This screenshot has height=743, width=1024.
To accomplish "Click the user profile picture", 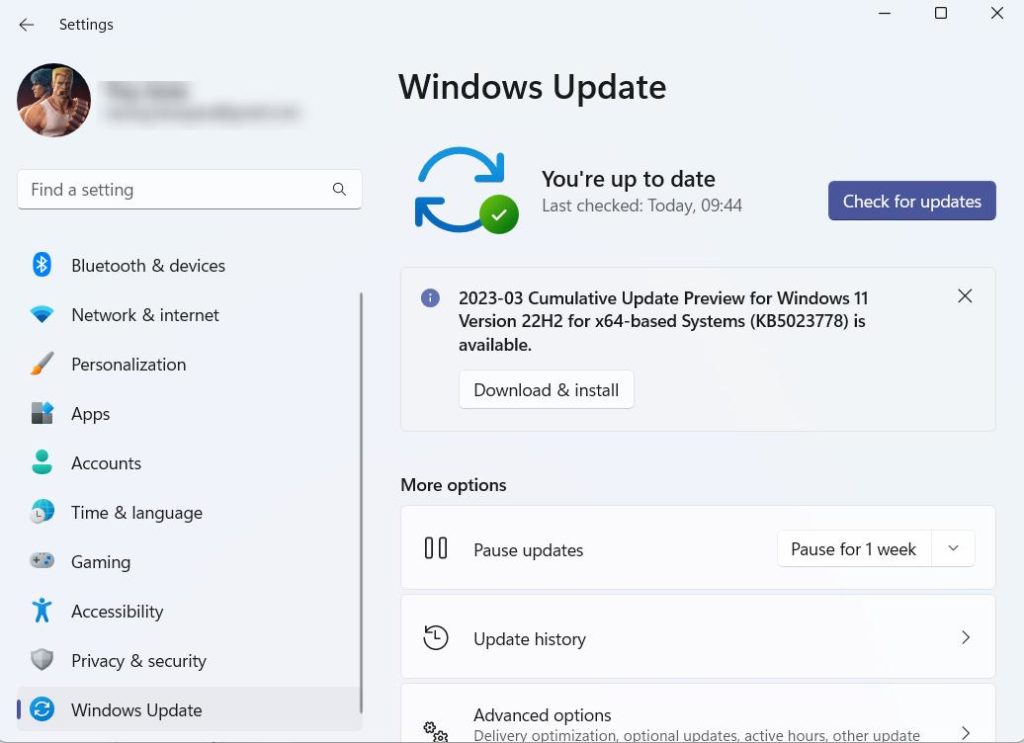I will pos(54,100).
